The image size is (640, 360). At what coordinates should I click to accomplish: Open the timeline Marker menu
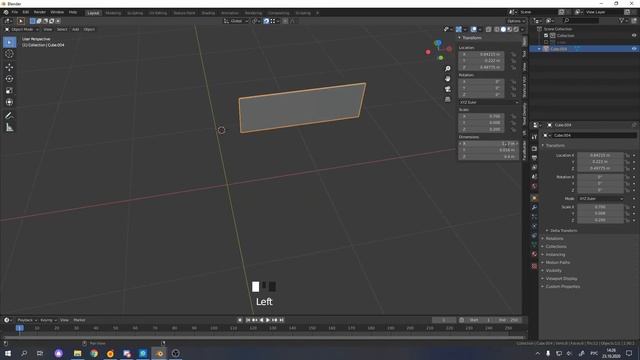(79, 320)
